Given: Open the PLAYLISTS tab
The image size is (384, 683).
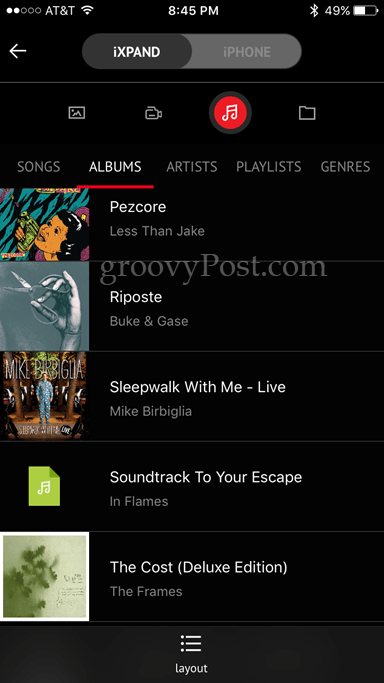Looking at the screenshot, I should click(x=269, y=166).
